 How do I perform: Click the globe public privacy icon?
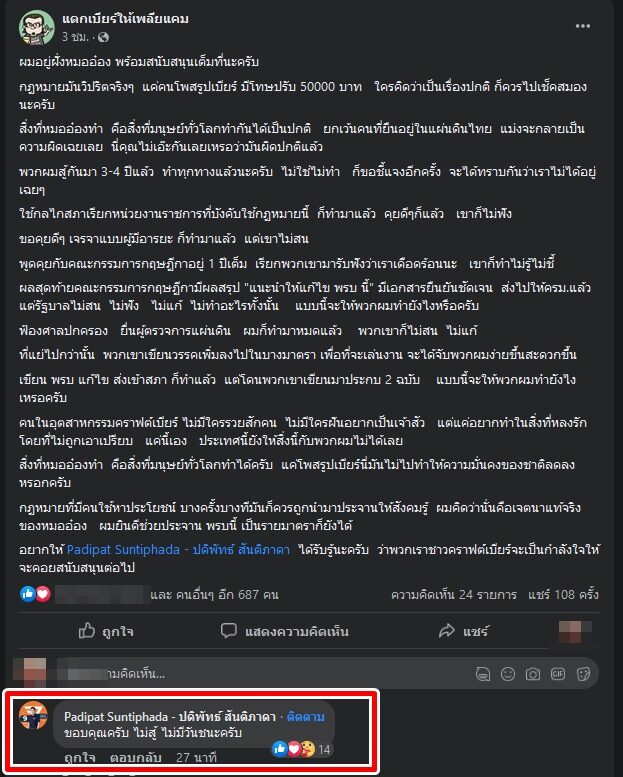(103, 37)
